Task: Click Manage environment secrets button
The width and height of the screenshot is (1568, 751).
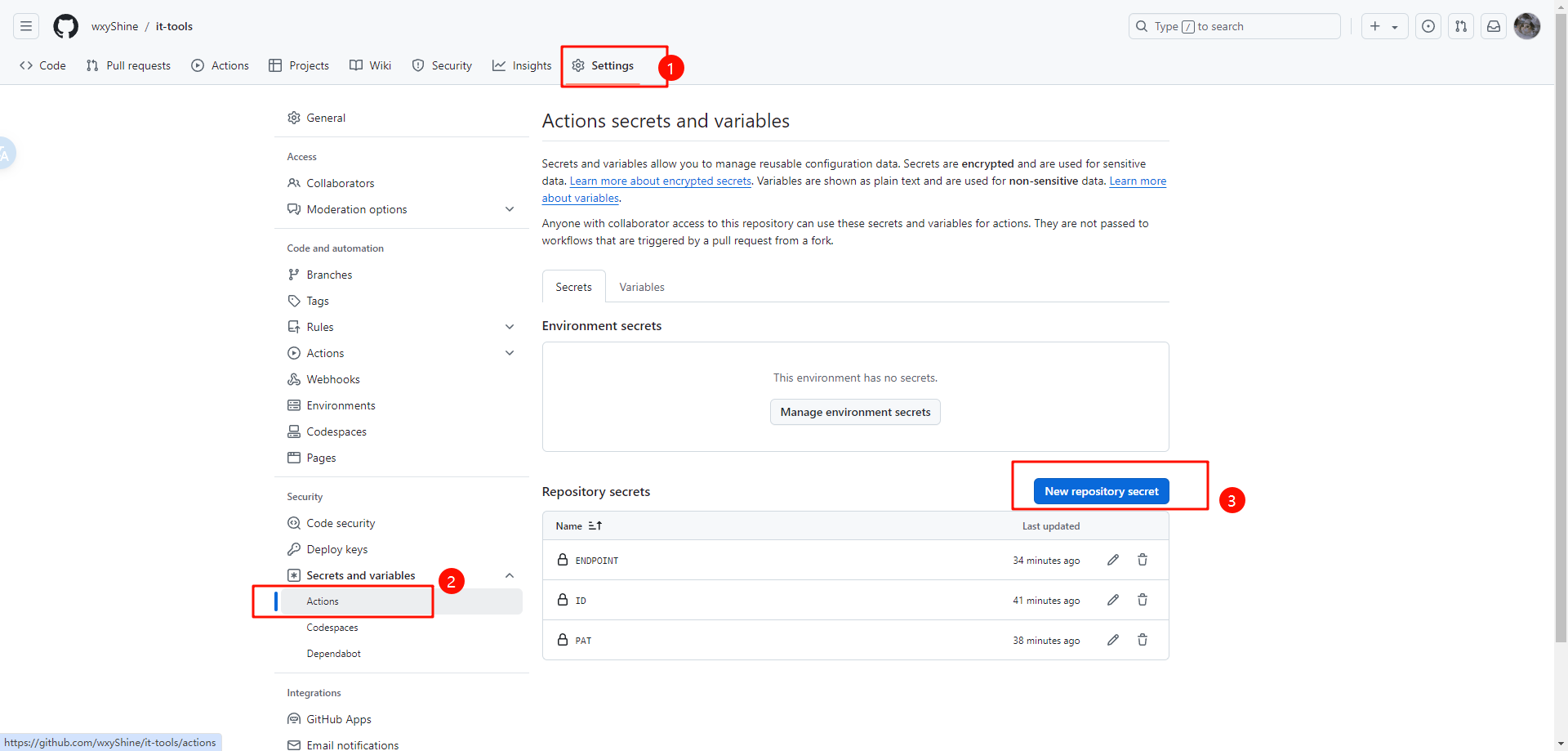Action: (x=855, y=412)
